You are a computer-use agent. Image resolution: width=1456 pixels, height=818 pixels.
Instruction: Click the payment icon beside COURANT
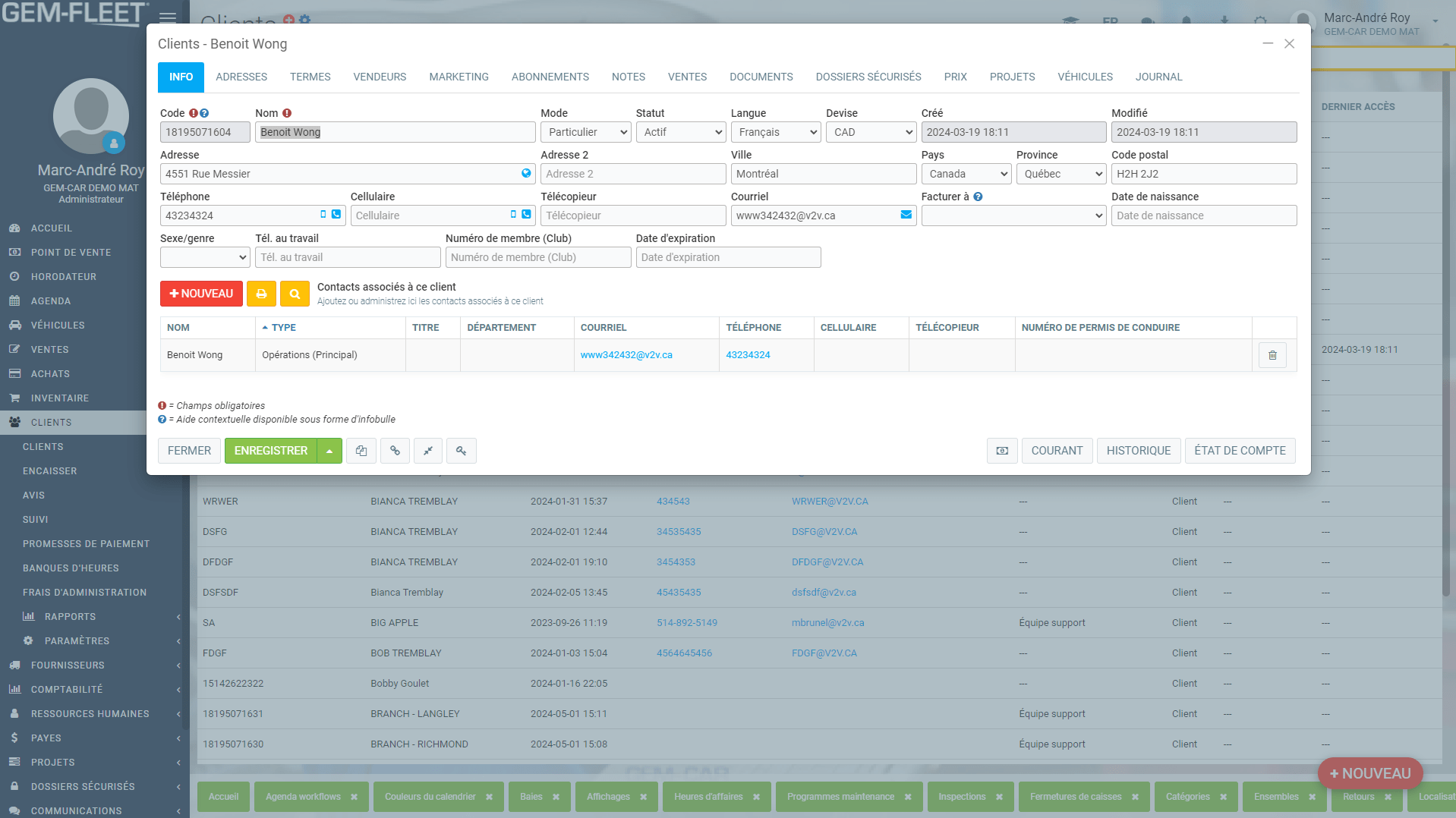tap(1002, 451)
